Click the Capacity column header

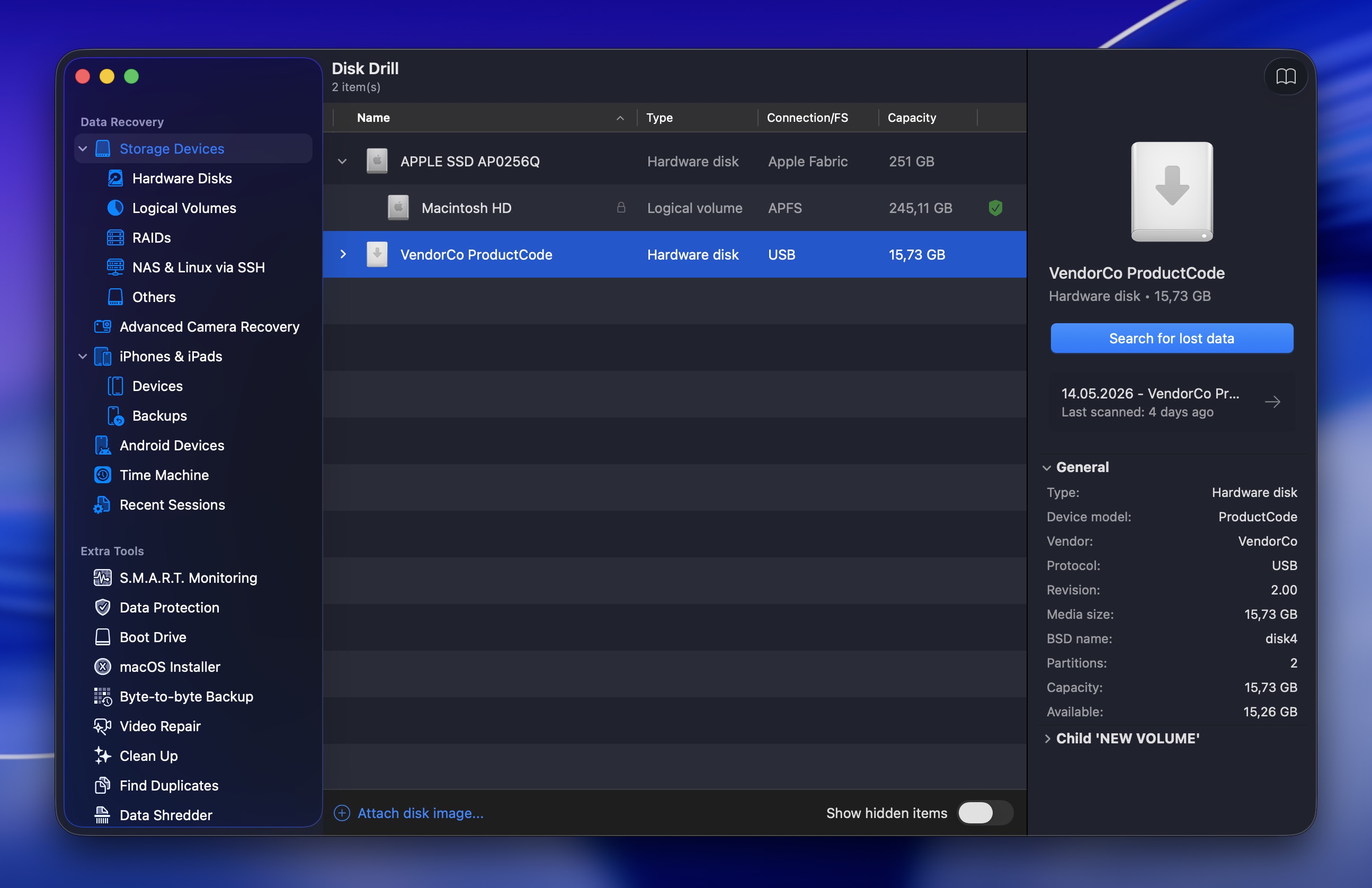tap(928, 118)
